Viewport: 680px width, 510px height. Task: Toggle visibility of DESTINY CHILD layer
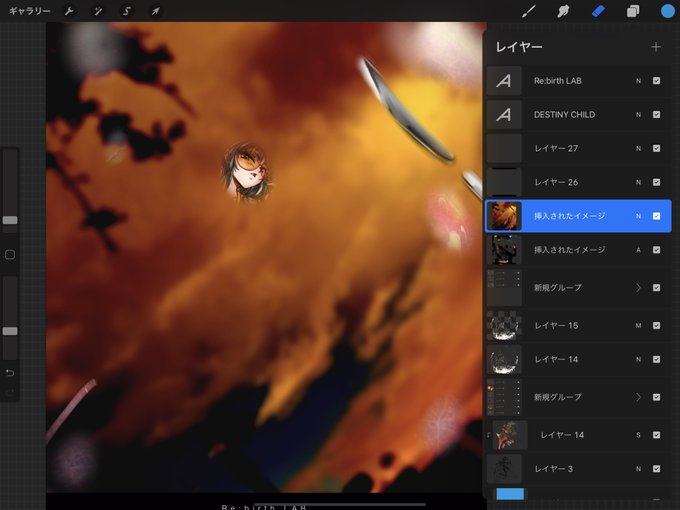click(x=656, y=114)
